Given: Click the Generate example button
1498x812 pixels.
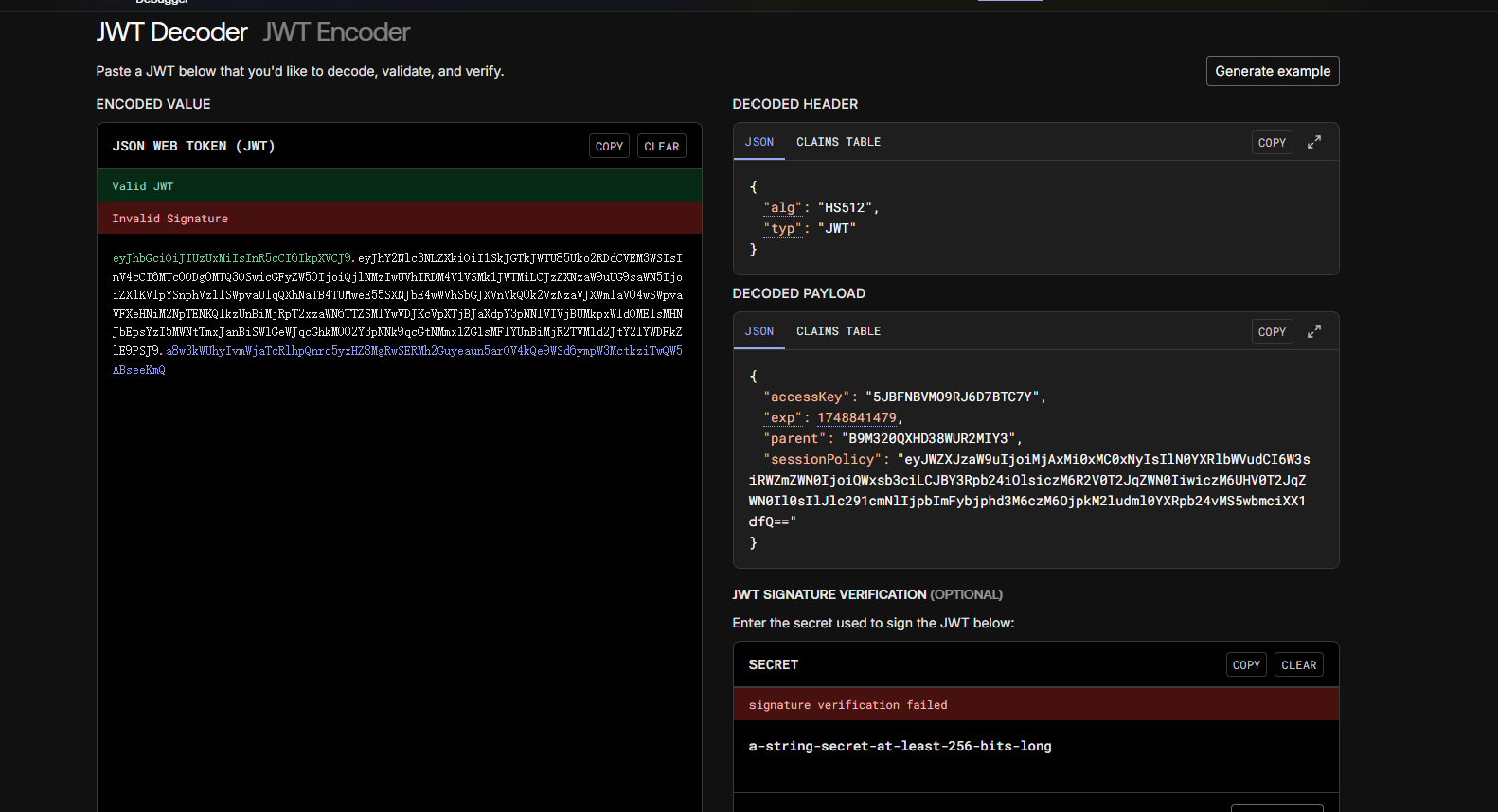Looking at the screenshot, I should 1273,71.
